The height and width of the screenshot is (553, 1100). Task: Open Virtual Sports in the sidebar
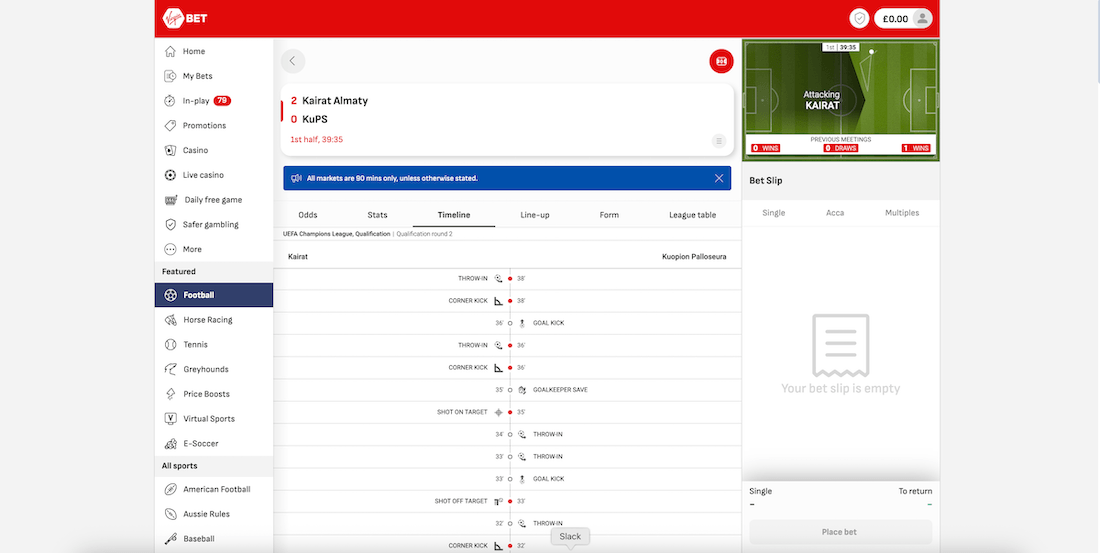tap(214, 419)
